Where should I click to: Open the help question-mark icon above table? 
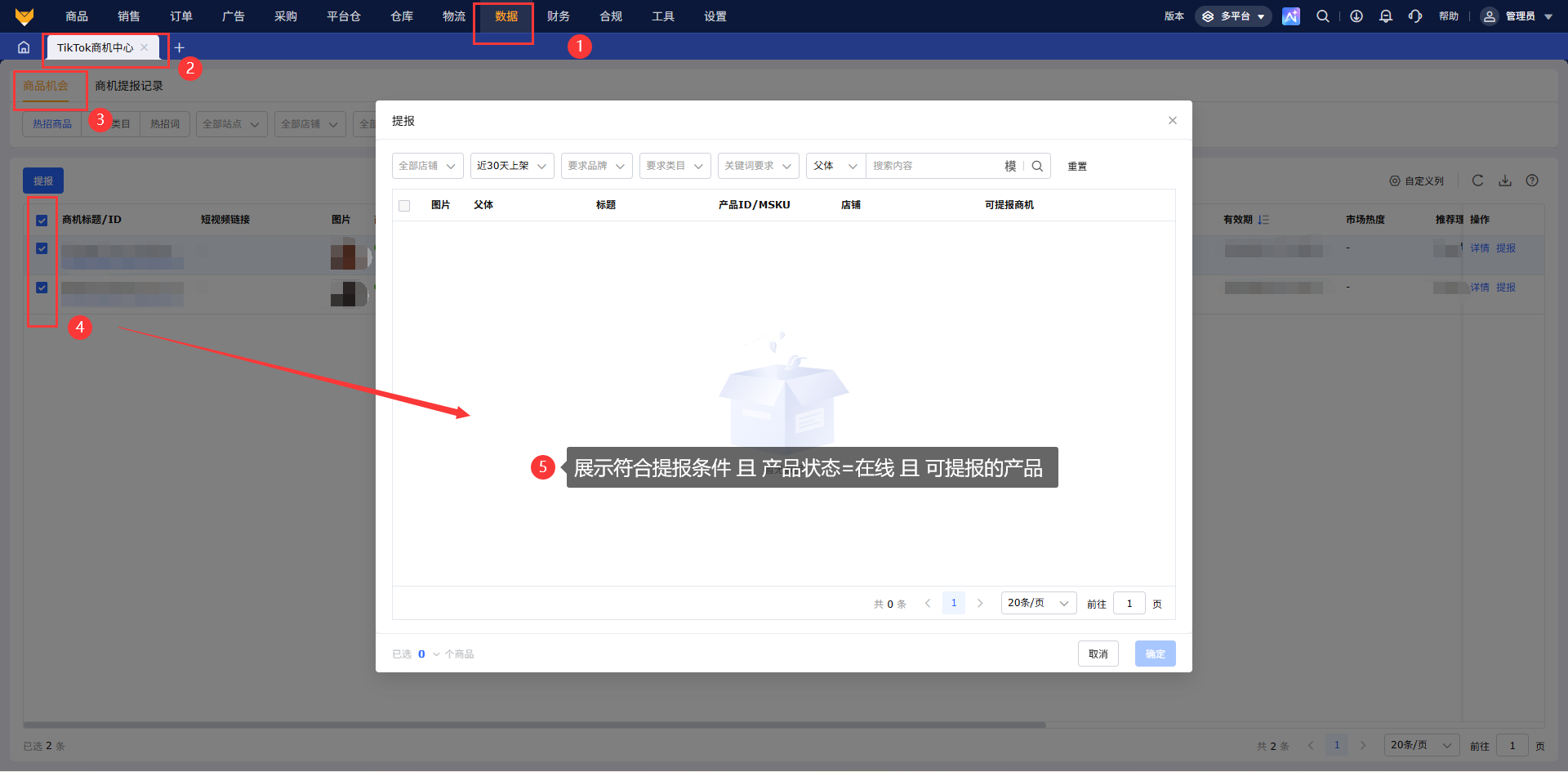1532,181
